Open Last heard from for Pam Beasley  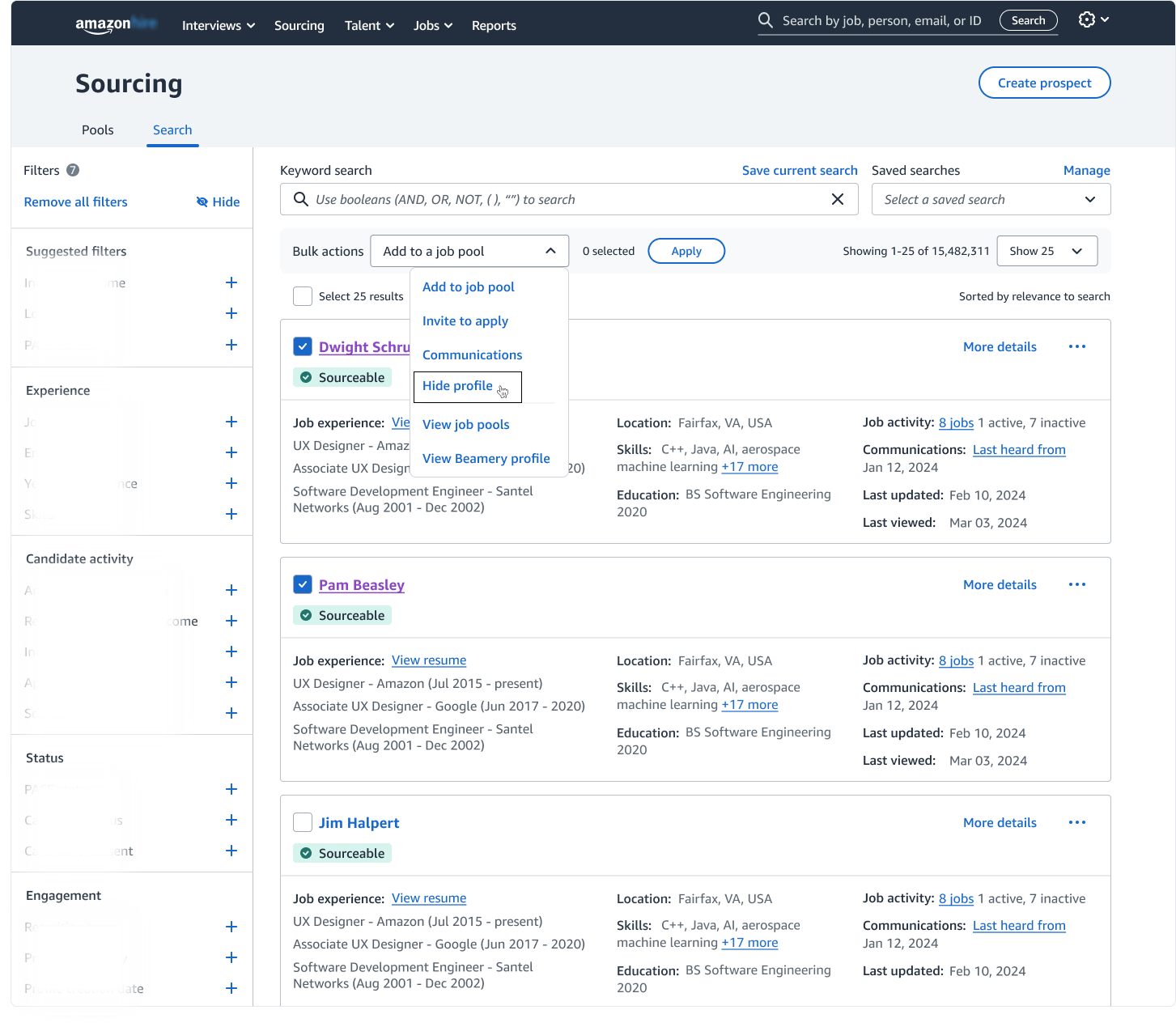[1019, 687]
